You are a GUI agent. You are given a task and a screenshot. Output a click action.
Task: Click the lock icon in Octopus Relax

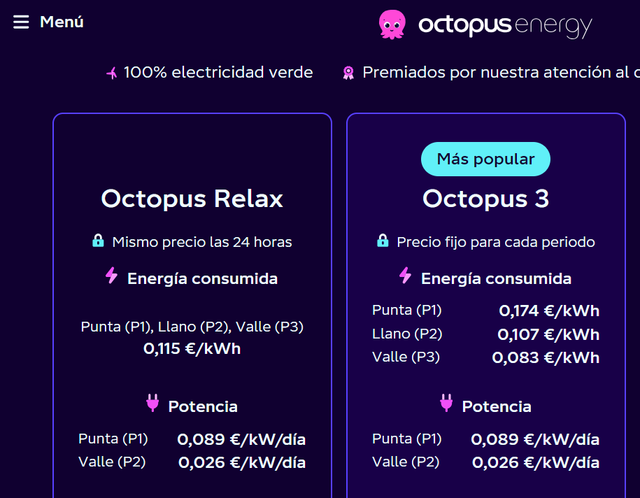(98, 240)
